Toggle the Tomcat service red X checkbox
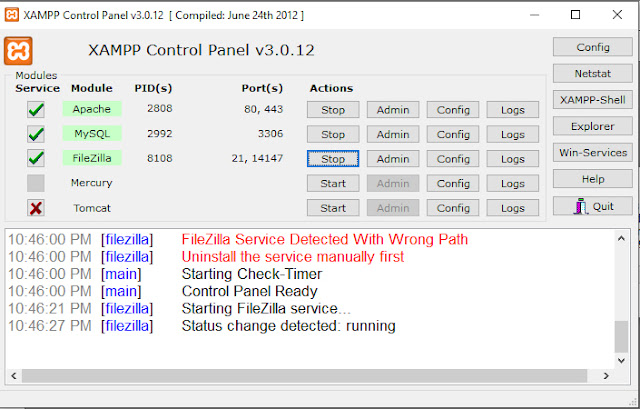 pos(36,208)
